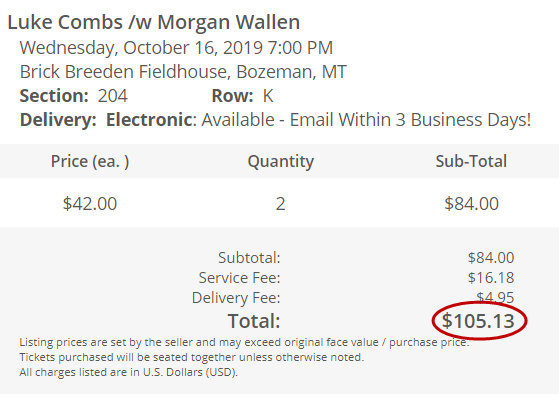
Task: Click the Sub-Total column header
Action: pos(471,161)
